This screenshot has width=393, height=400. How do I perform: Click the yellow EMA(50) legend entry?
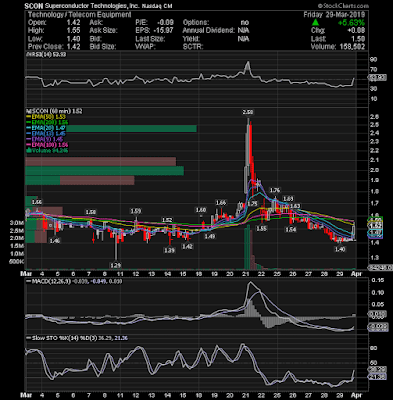pyautogui.click(x=46, y=117)
